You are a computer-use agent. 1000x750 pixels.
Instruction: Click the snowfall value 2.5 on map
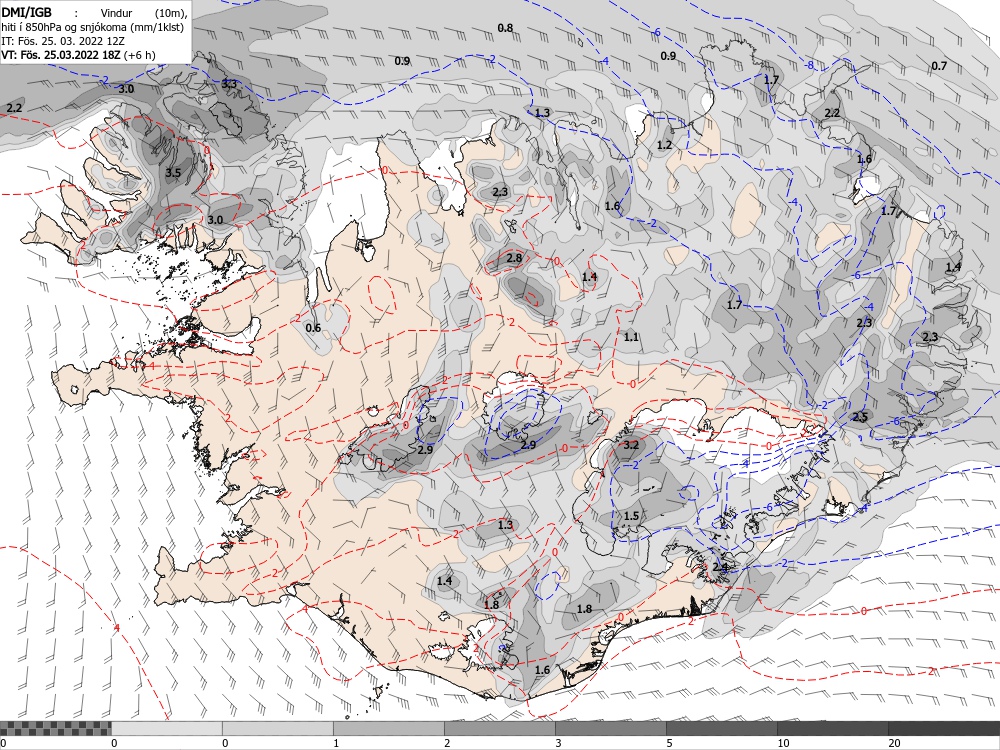tap(860, 417)
